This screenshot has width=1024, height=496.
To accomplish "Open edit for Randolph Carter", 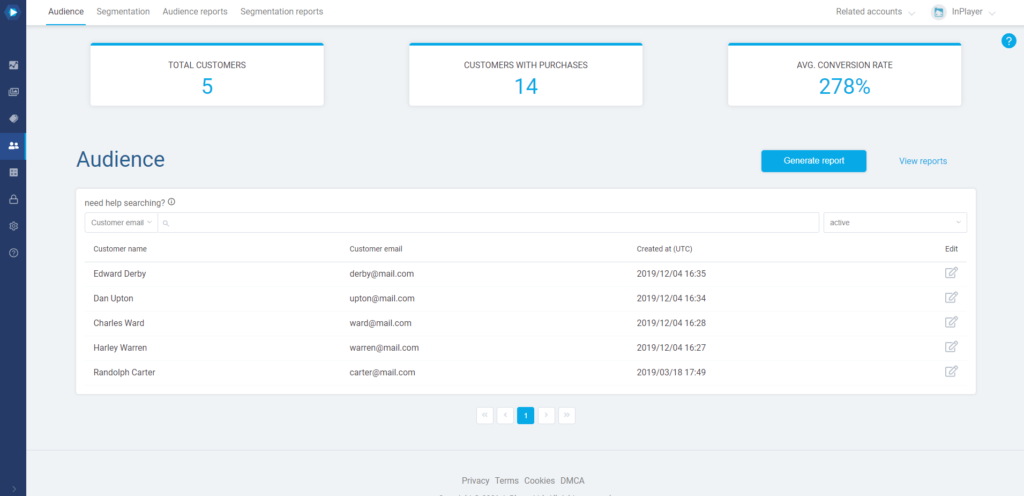I will click(951, 372).
